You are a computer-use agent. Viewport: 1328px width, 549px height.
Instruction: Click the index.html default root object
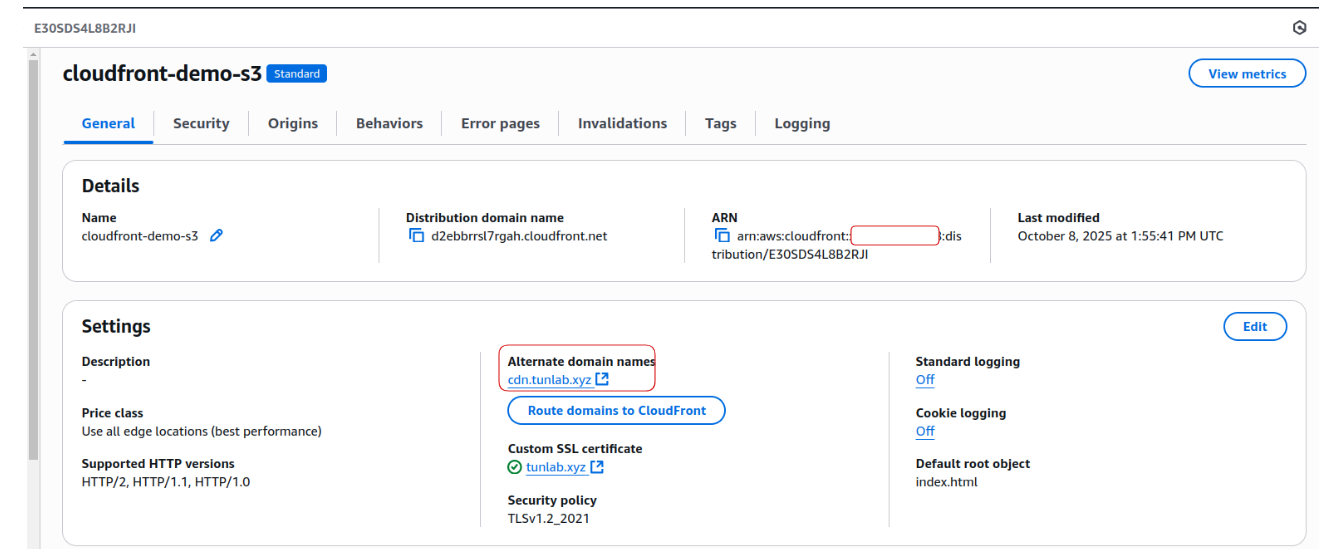[946, 482]
